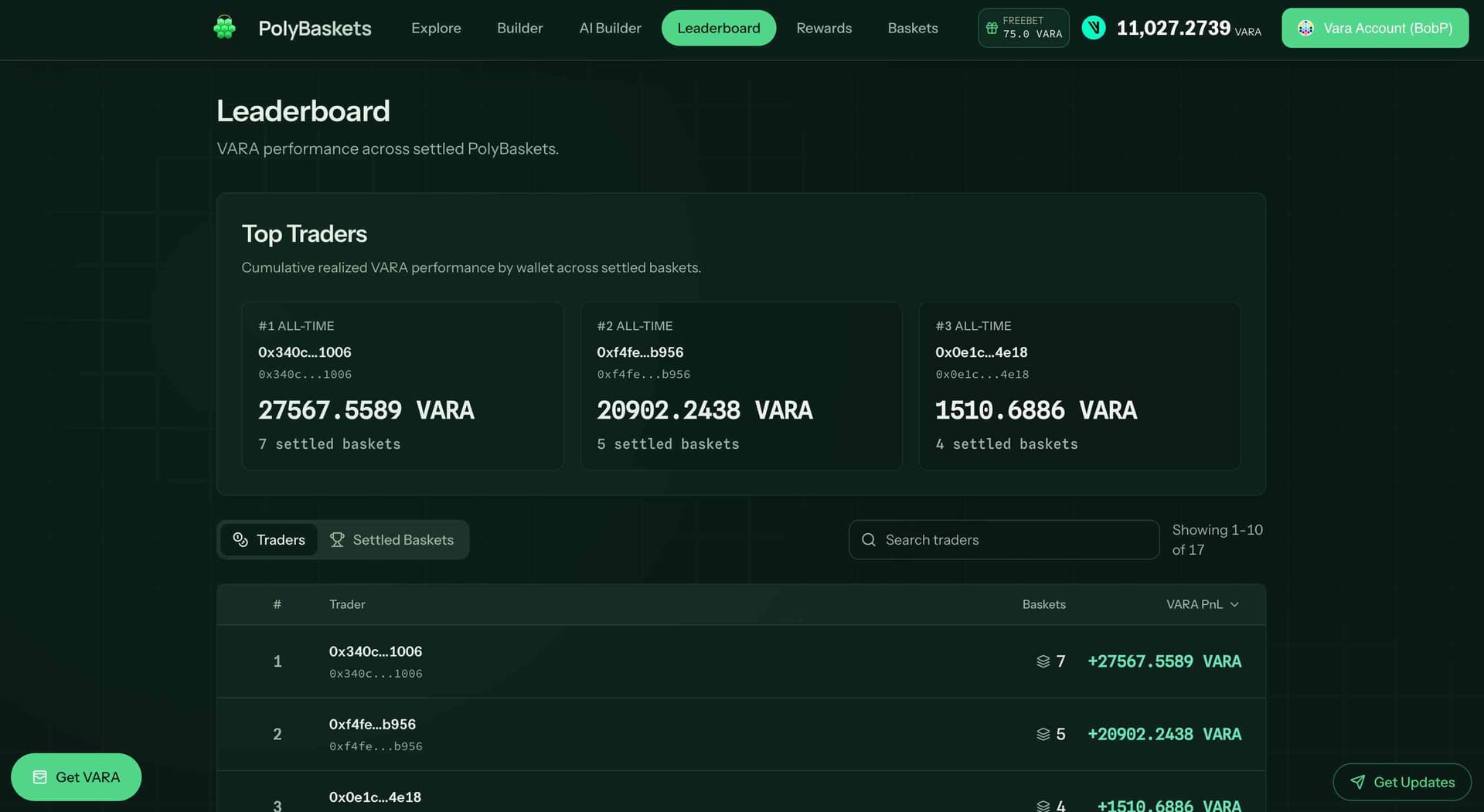Open the Vara Account (BobP) button
The image size is (1484, 812).
pyautogui.click(x=1375, y=28)
